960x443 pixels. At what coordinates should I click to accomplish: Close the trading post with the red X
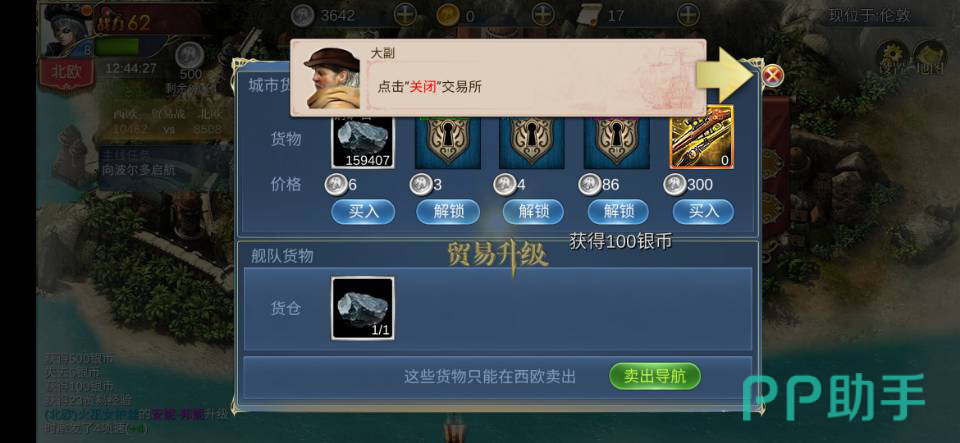[x=773, y=76]
